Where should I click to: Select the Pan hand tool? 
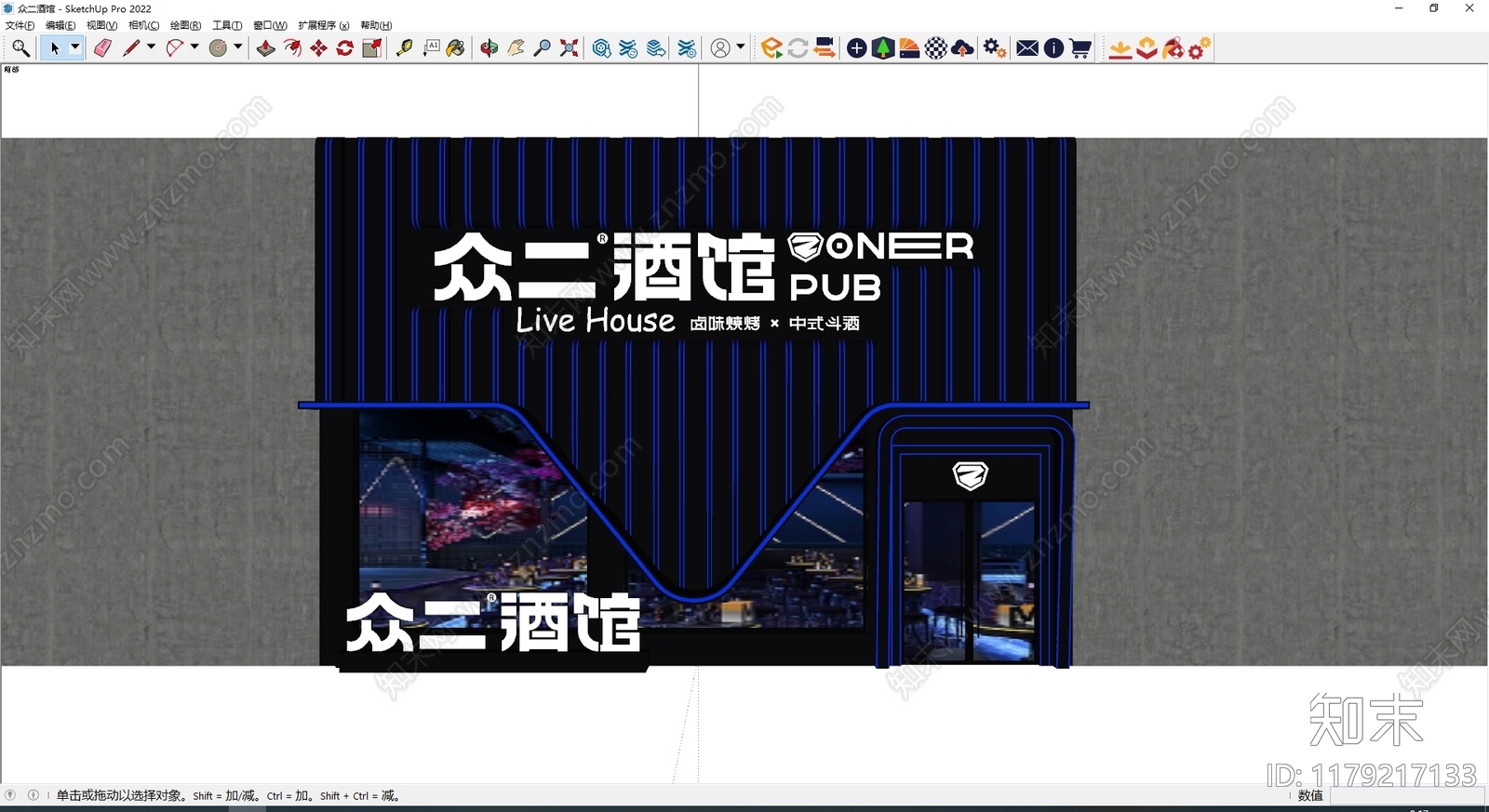516,48
